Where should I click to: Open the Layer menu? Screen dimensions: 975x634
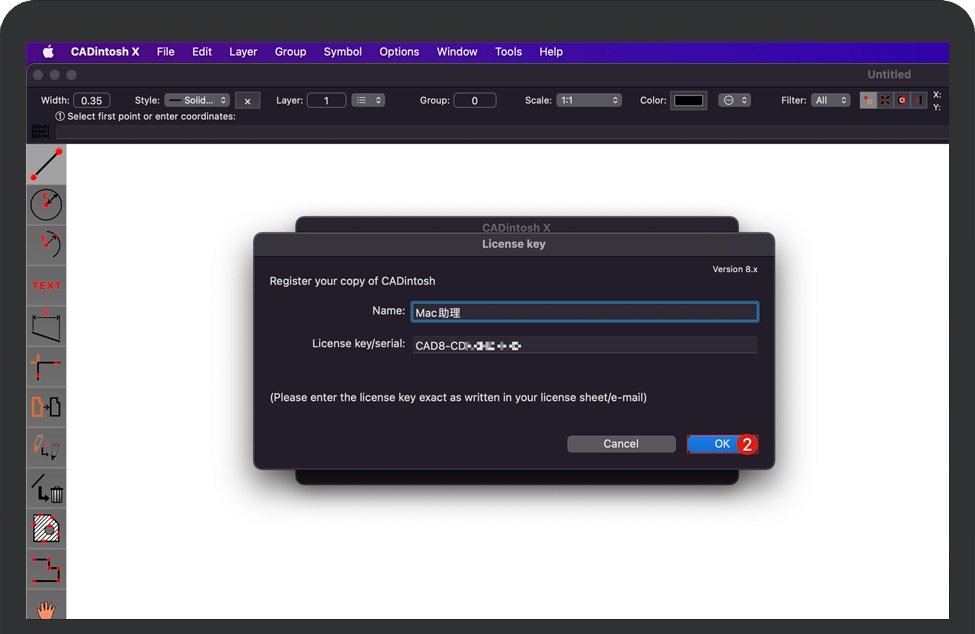pos(243,52)
